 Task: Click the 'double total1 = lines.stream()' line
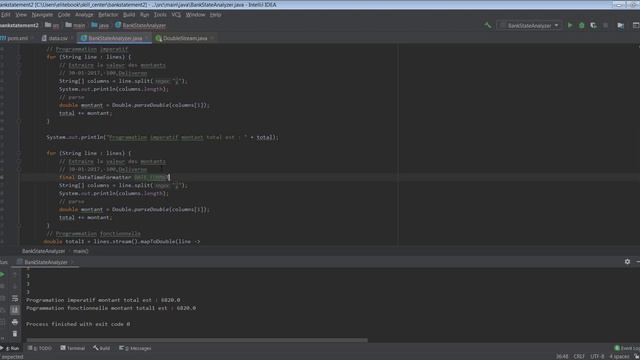[122, 242]
